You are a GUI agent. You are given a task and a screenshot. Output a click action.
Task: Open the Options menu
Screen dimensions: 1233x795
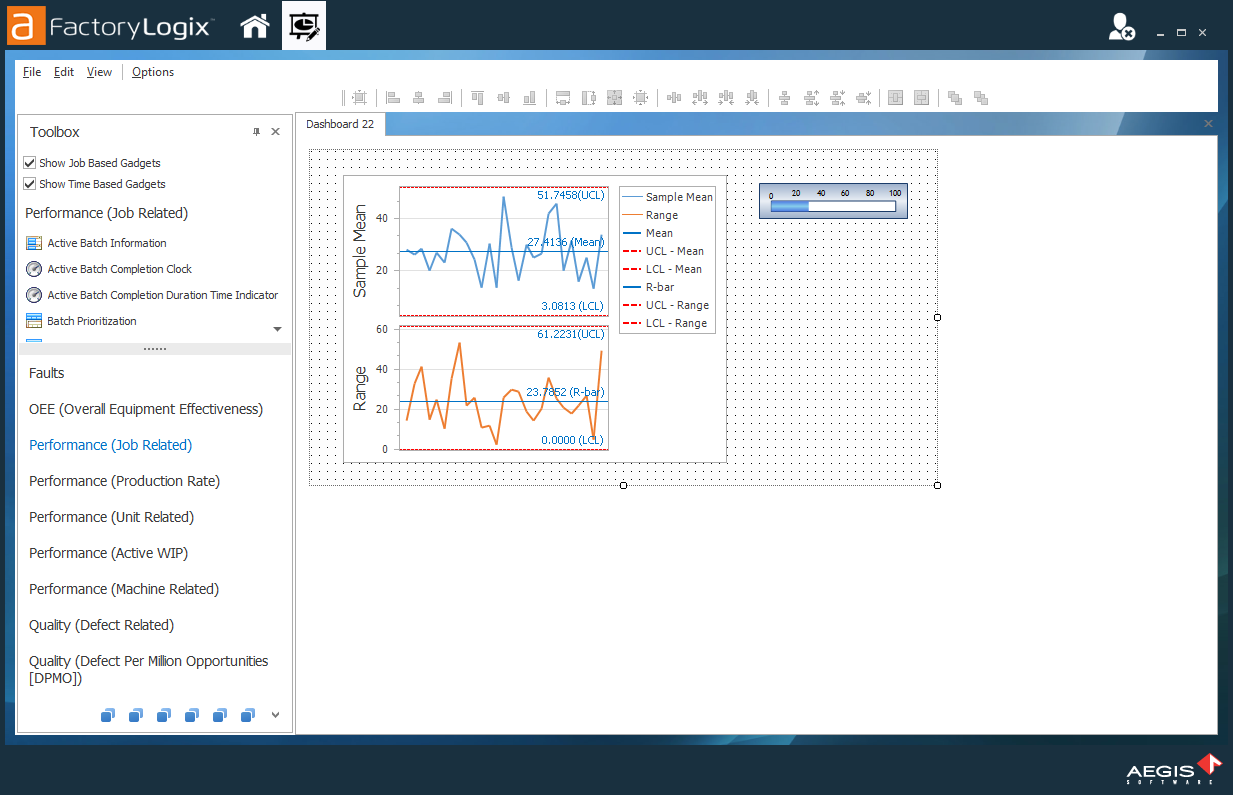[153, 72]
